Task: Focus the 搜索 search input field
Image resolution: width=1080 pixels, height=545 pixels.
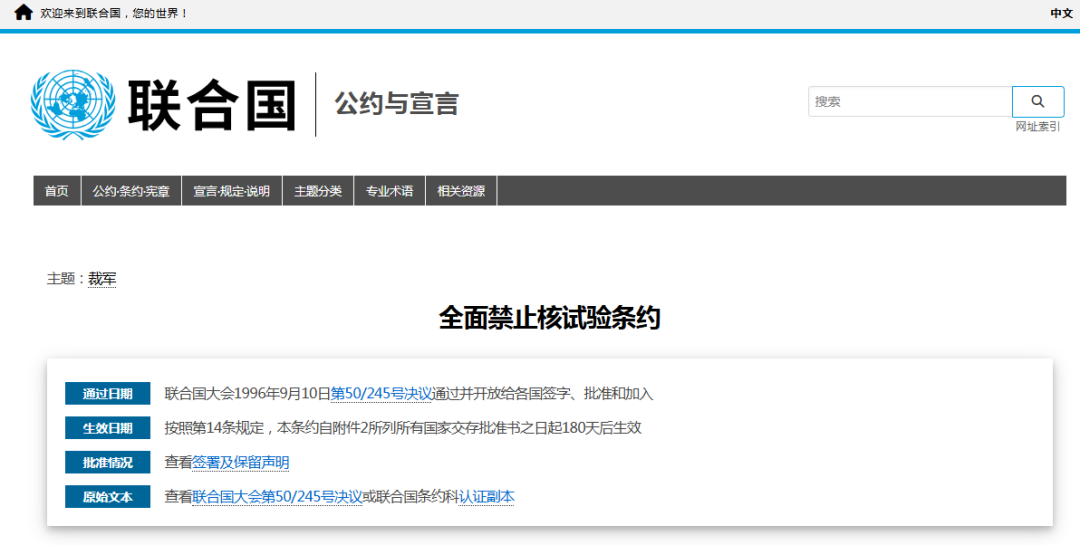Action: pos(909,102)
